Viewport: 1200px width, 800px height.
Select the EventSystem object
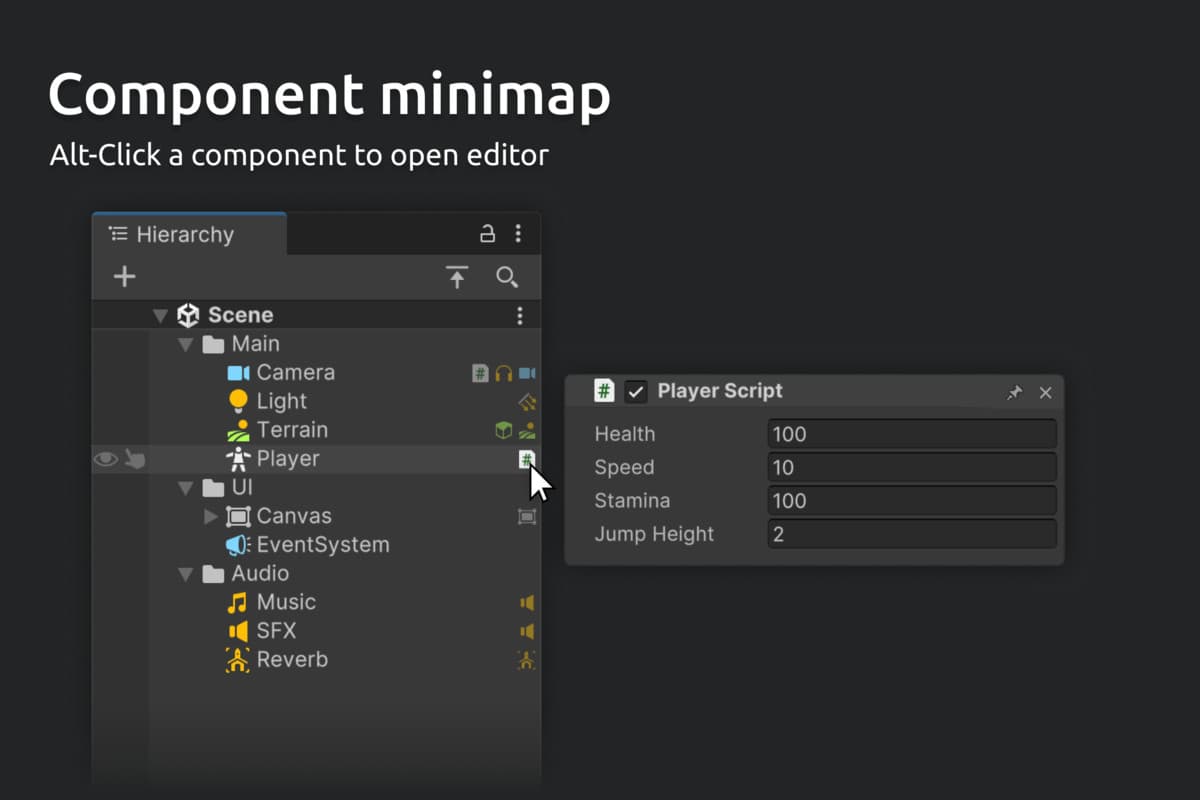322,545
